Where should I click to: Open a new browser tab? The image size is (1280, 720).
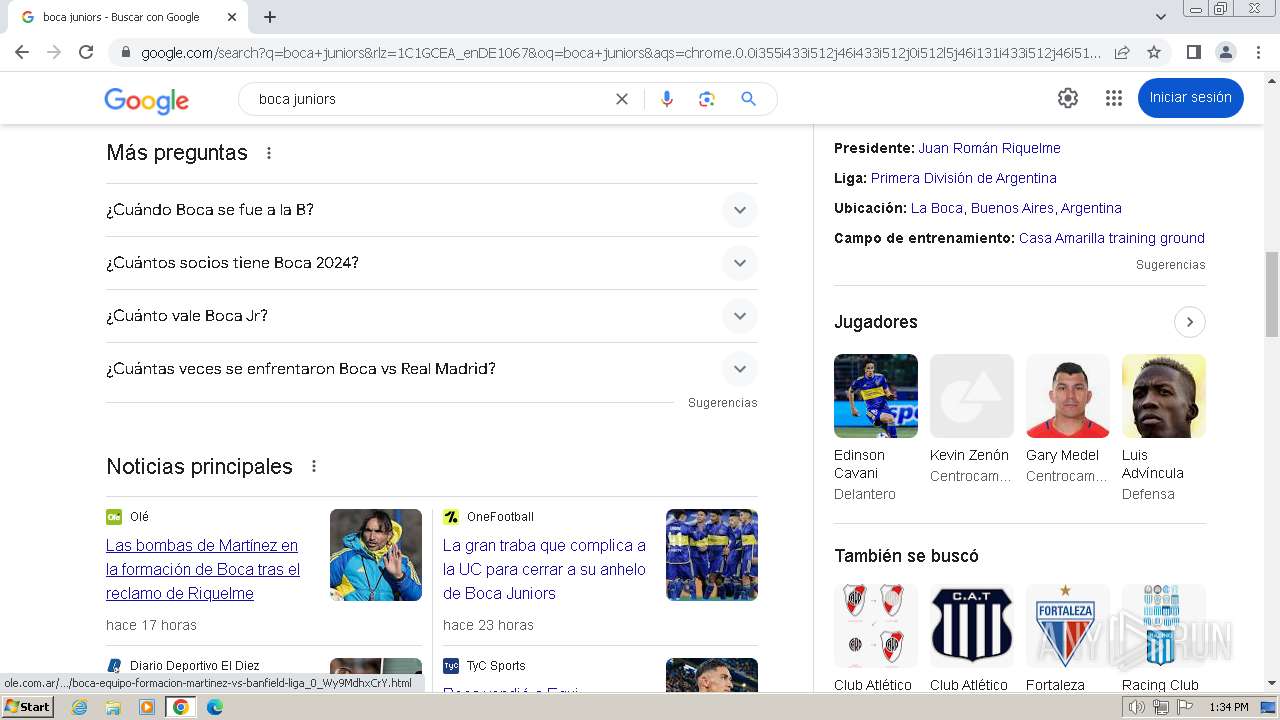coord(270,17)
